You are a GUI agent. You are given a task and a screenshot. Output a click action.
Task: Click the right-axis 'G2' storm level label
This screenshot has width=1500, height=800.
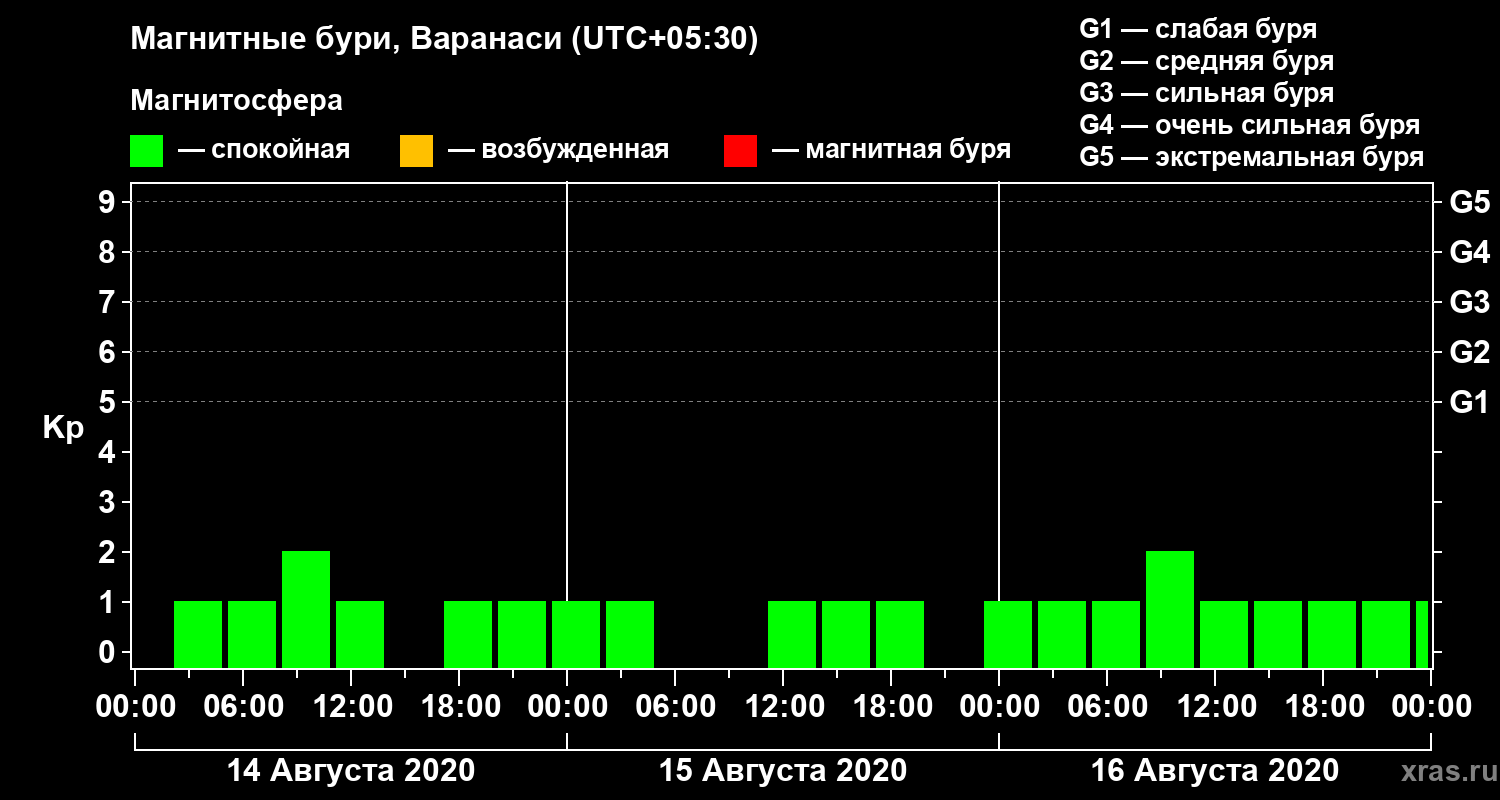pyautogui.click(x=1469, y=352)
